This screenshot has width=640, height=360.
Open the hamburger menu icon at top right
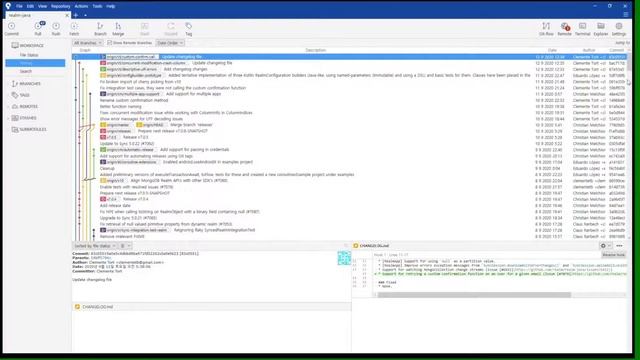[x=626, y=15]
